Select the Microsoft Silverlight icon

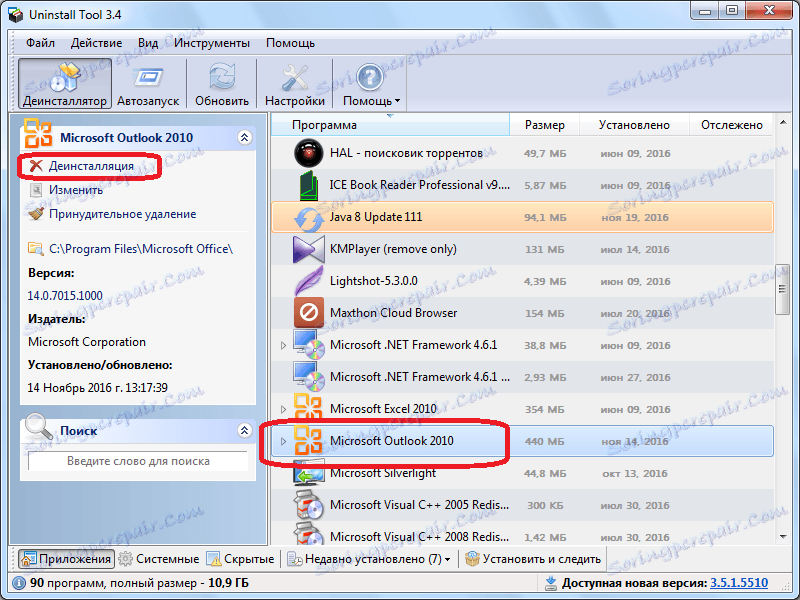(x=308, y=473)
